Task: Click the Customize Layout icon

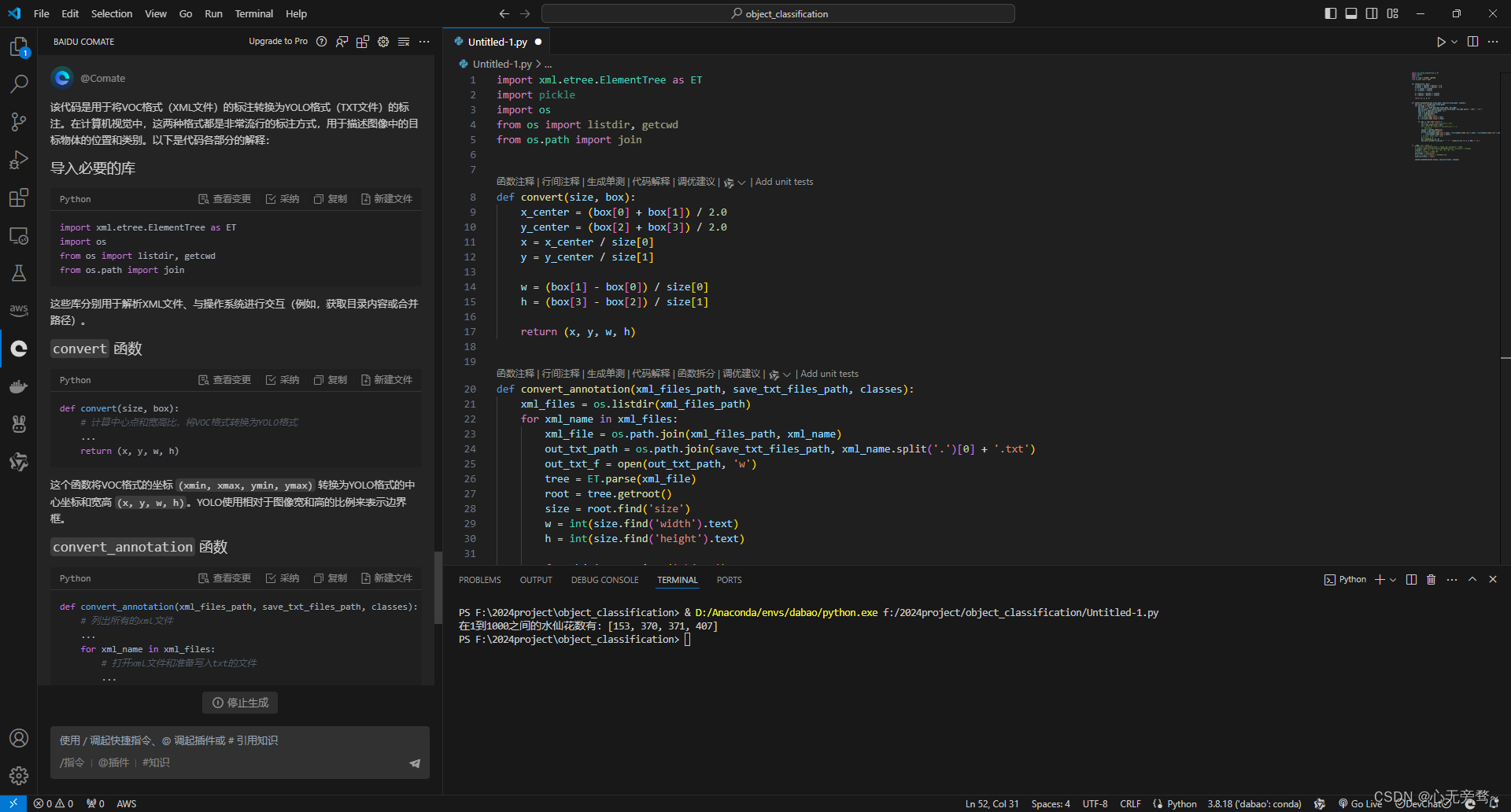Action: tap(1393, 13)
